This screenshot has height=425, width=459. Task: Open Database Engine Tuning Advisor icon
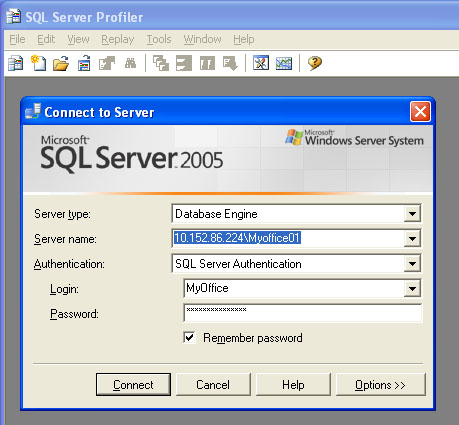tap(261, 63)
